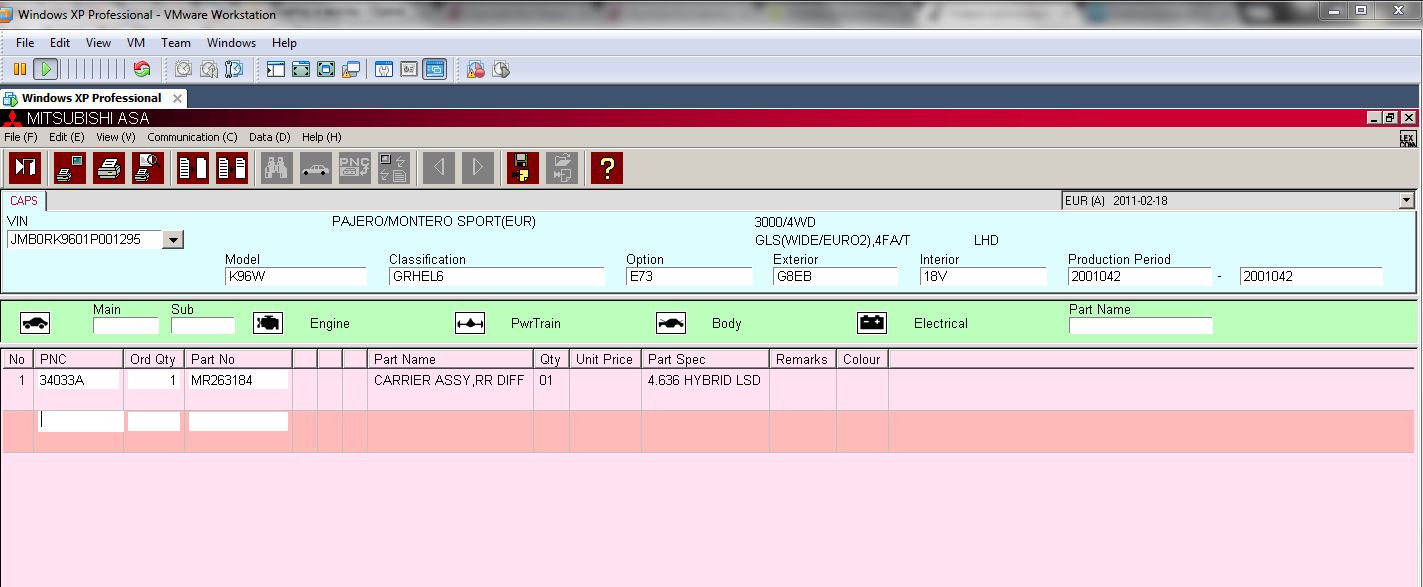Click the floppy disk save icon

pos(522,168)
